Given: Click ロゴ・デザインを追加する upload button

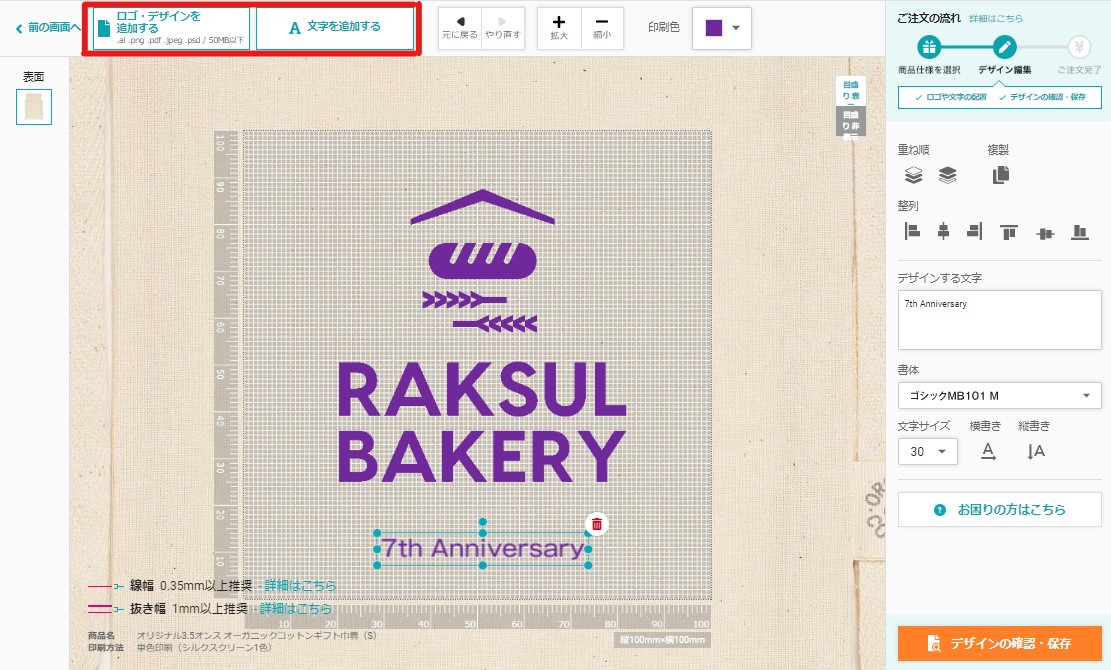Looking at the screenshot, I should coord(171,28).
